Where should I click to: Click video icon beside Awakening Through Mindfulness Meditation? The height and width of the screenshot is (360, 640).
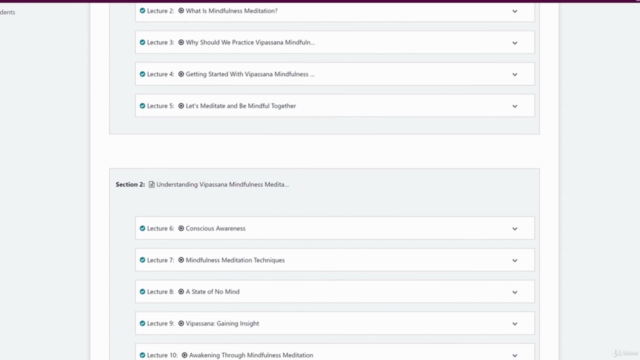pos(184,355)
